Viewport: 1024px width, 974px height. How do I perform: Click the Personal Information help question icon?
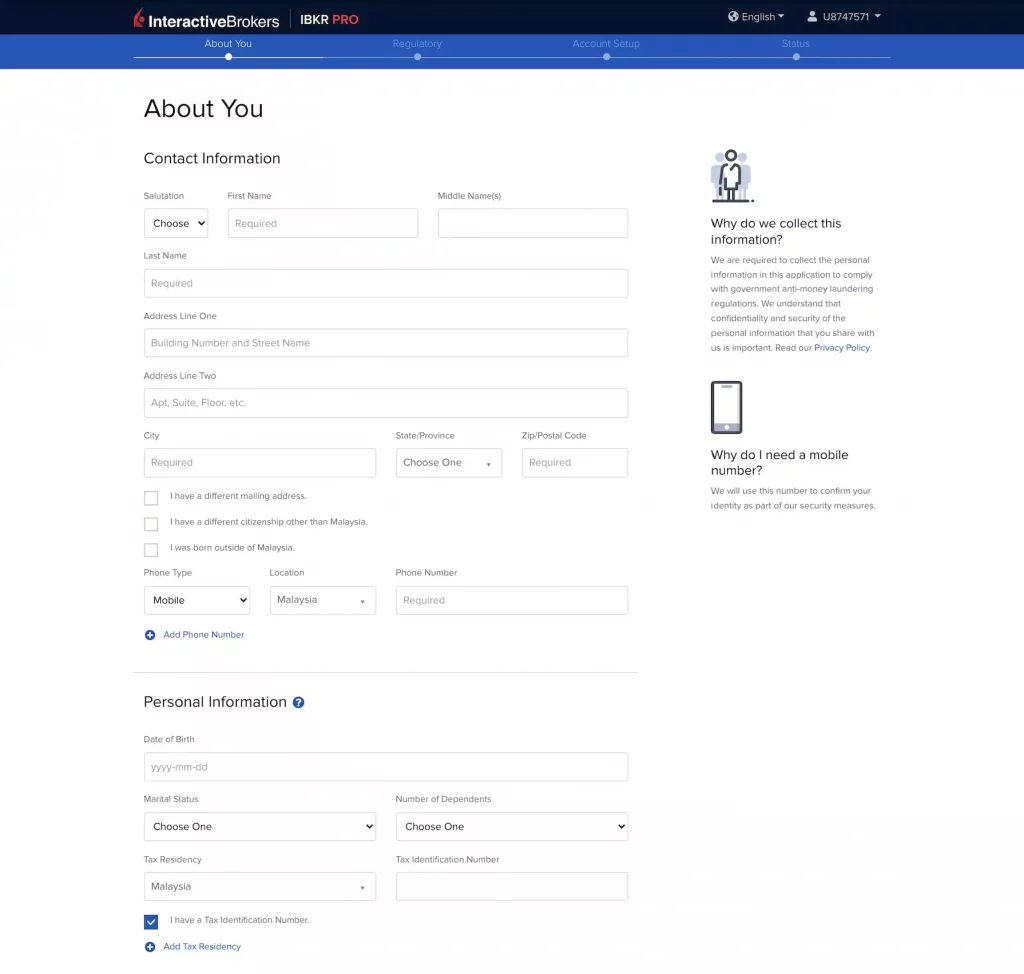[298, 703]
